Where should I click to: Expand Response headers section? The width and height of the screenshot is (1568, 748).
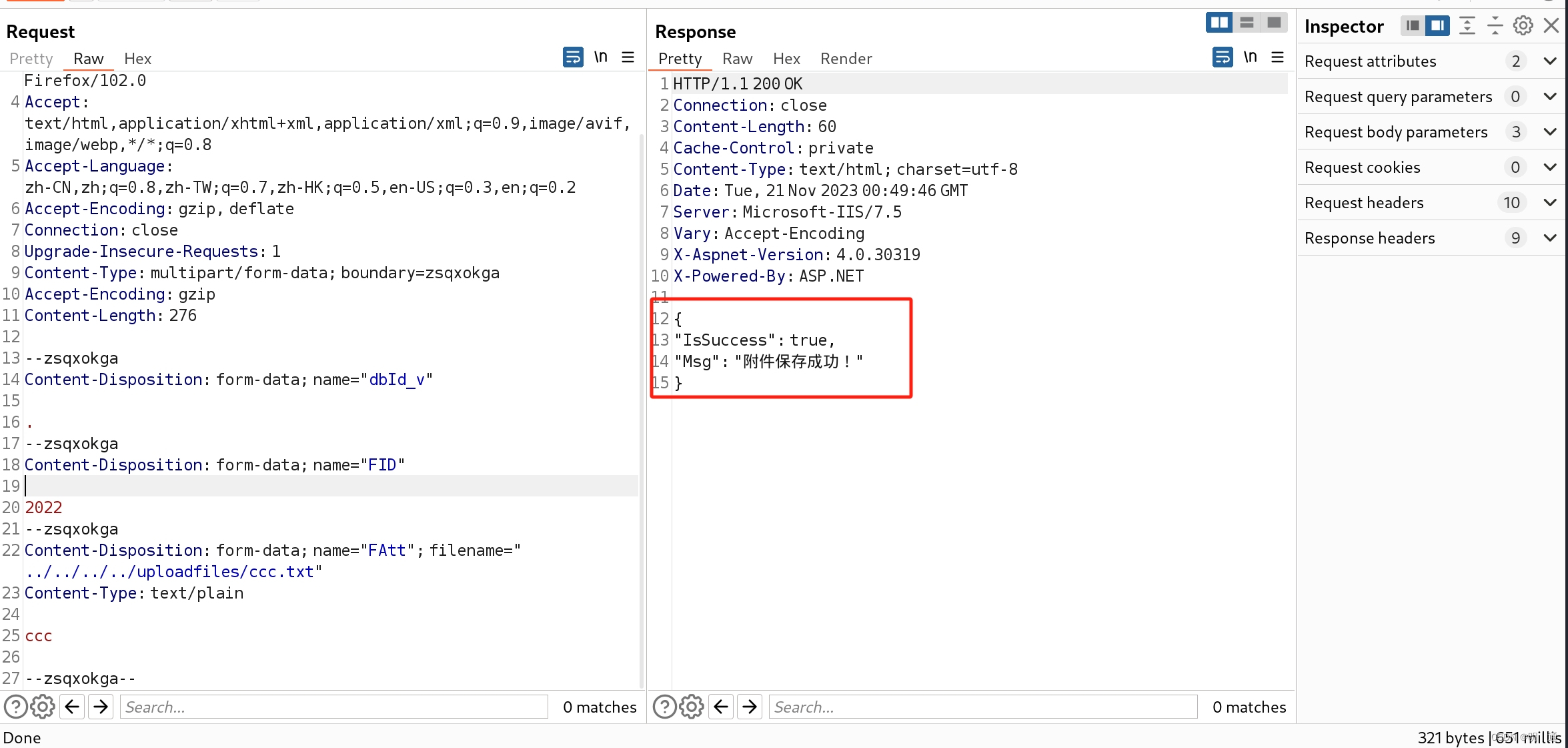1432,238
